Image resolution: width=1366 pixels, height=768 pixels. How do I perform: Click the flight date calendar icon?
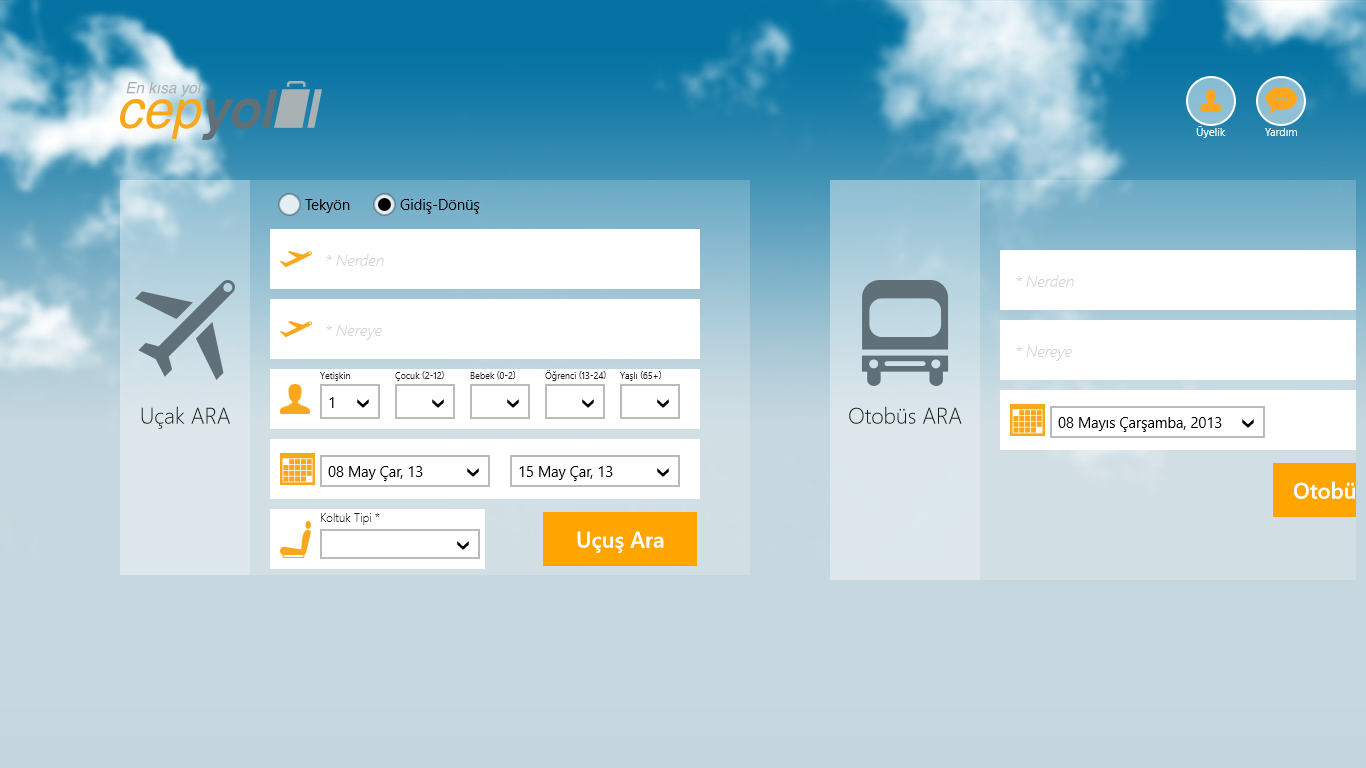(297, 469)
